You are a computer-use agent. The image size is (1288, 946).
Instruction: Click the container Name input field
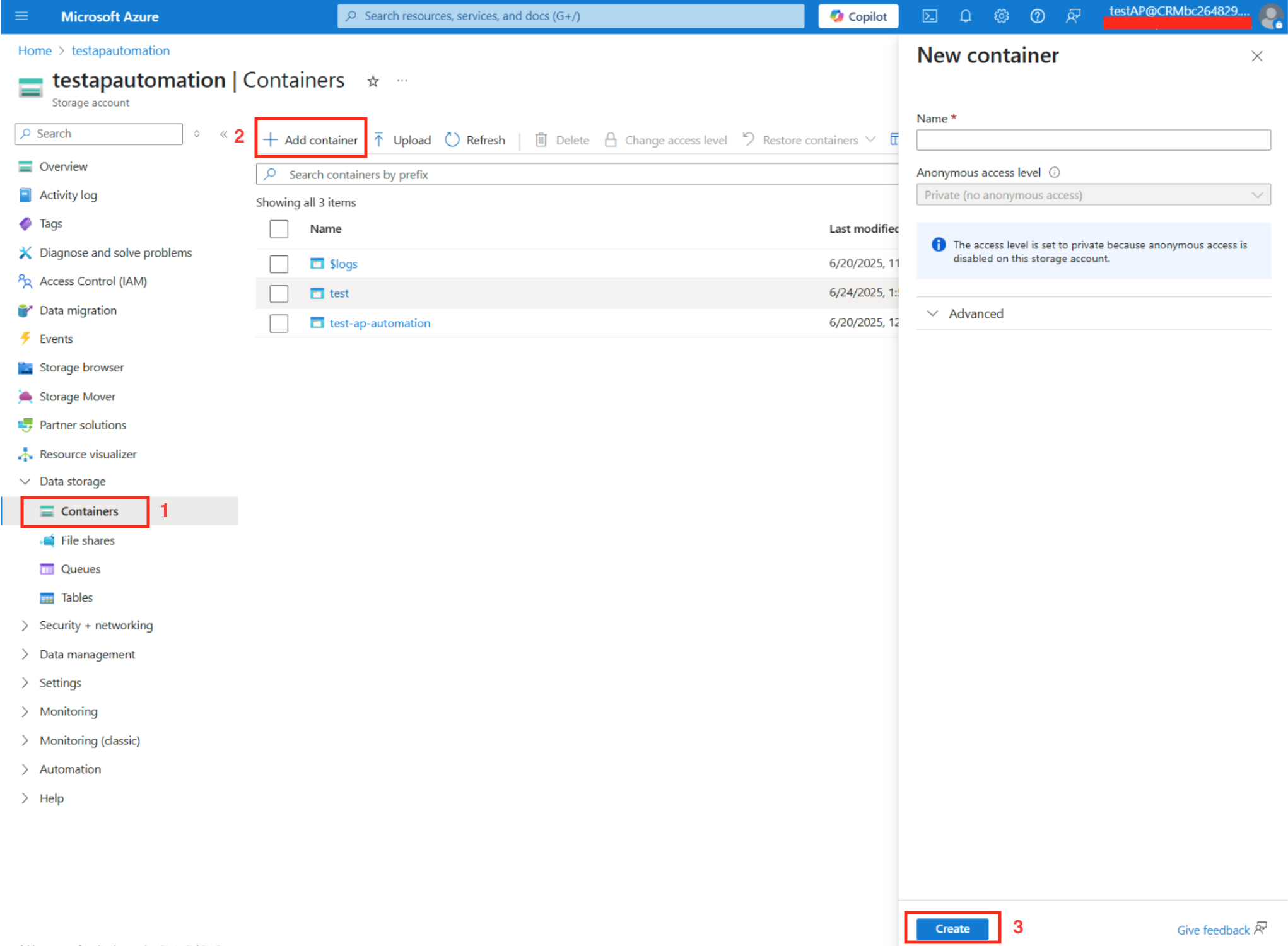tap(1092, 140)
